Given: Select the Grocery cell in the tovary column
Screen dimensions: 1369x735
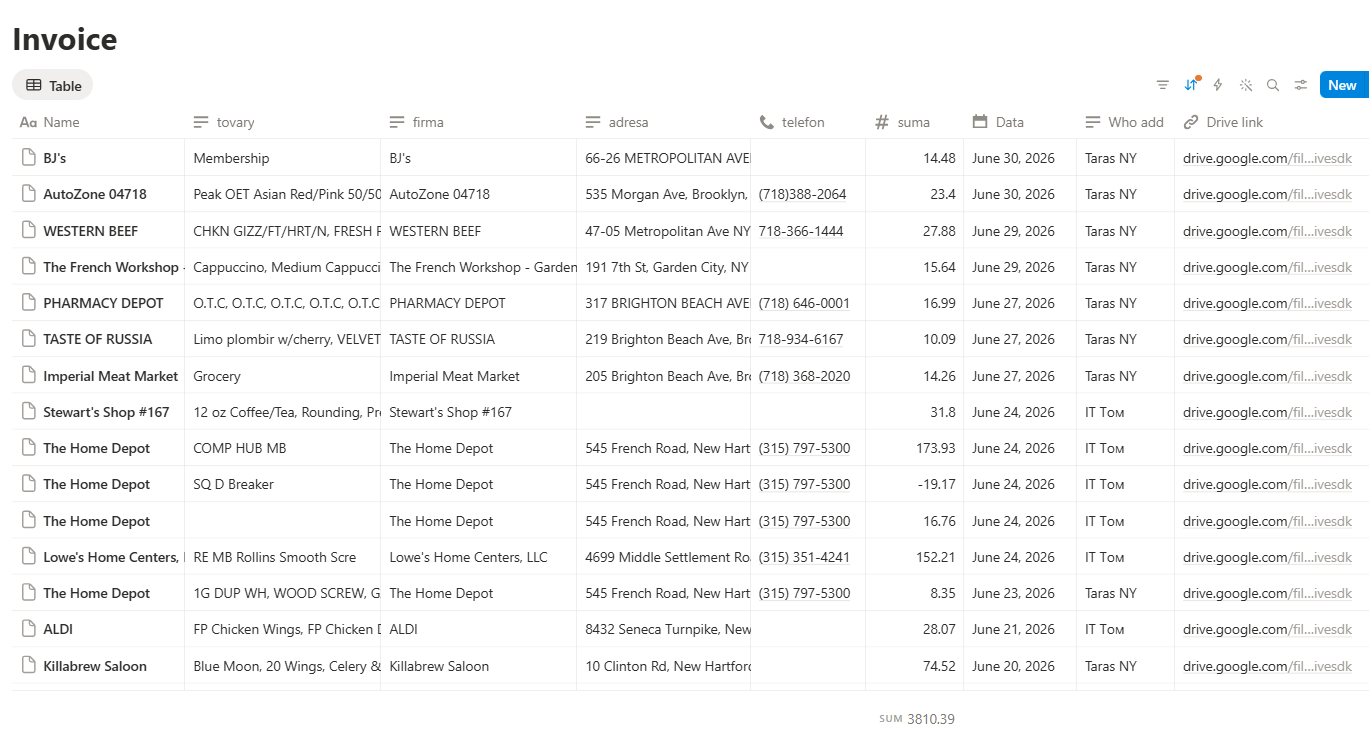Looking at the screenshot, I should [282, 376].
